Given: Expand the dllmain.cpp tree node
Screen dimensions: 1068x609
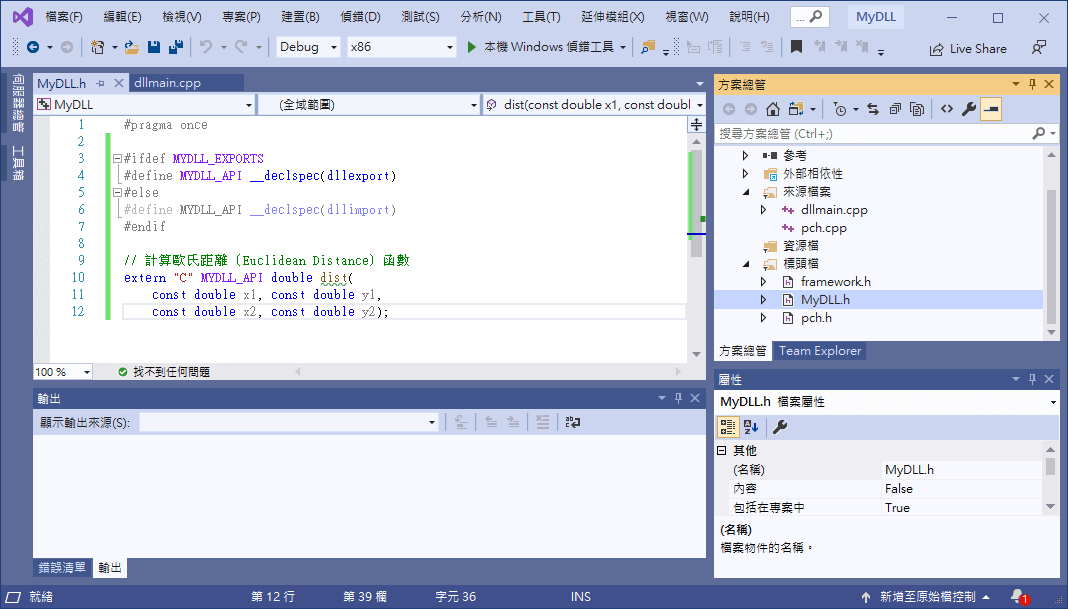Looking at the screenshot, I should (763, 210).
